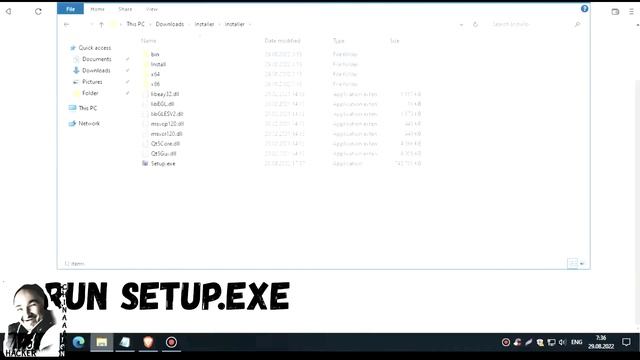The width and height of the screenshot is (640, 360).
Task: Click File Explorer taskbar icon
Action: tap(102, 342)
